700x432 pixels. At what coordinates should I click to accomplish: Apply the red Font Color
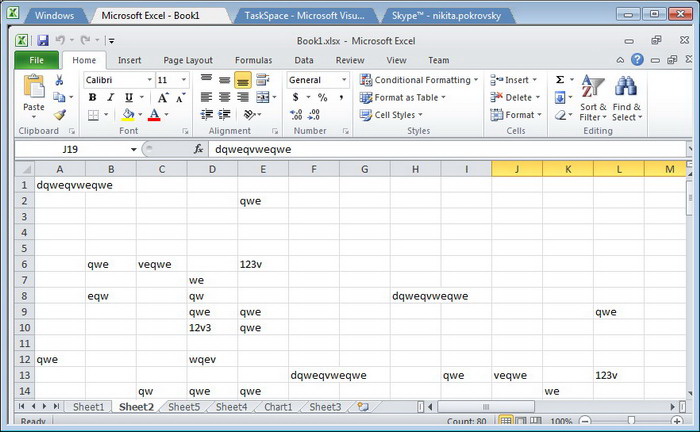pyautogui.click(x=154, y=115)
